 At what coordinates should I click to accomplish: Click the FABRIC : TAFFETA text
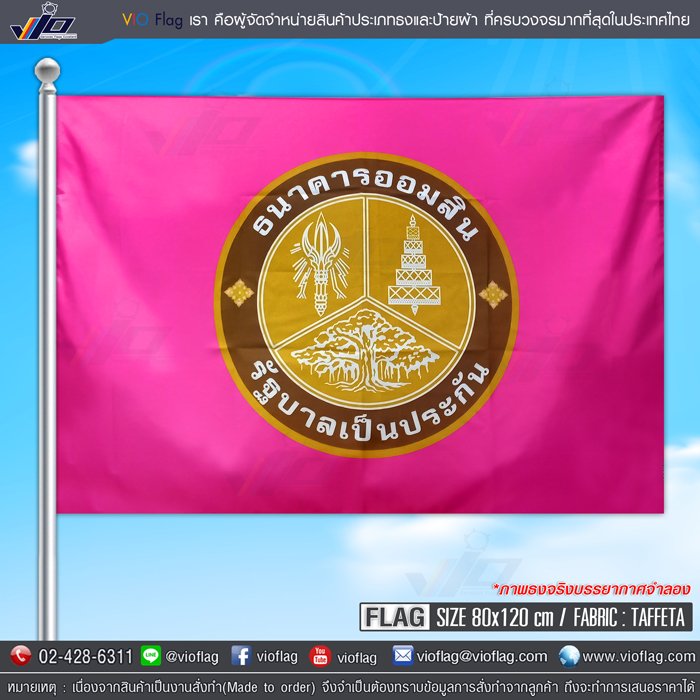click(629, 617)
